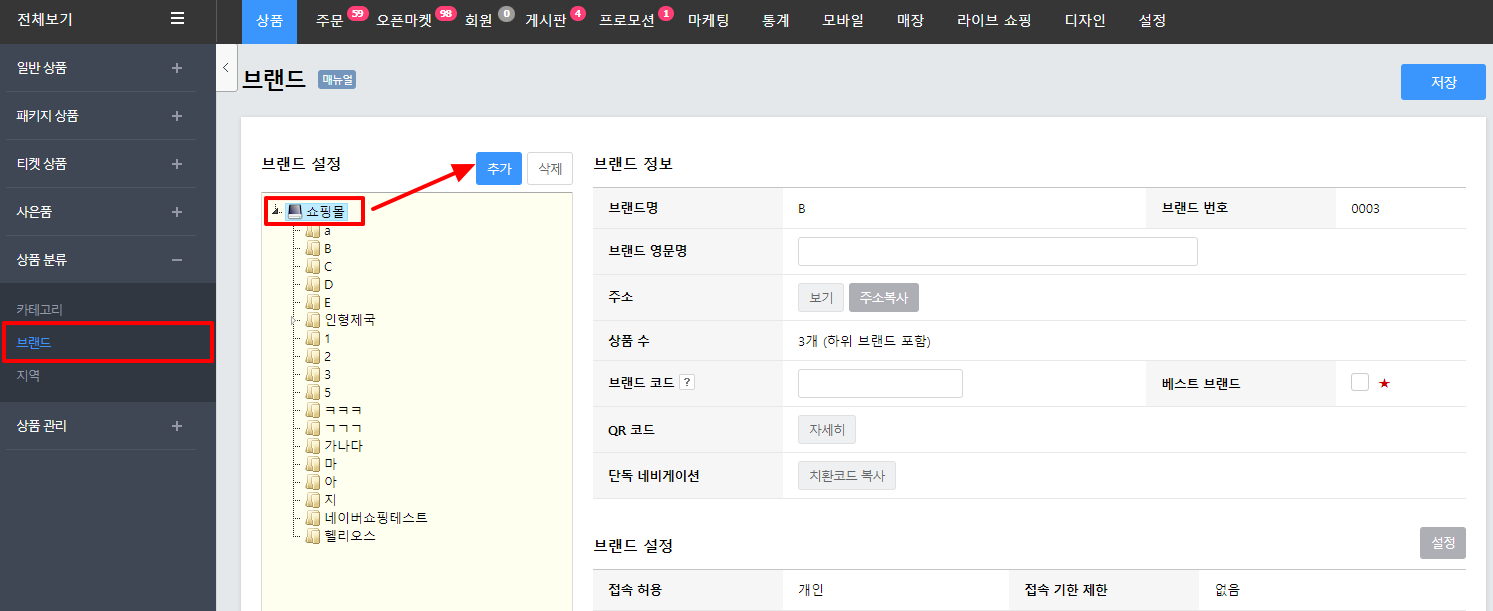
Task: Select tree item labeled 2
Action: (328, 356)
